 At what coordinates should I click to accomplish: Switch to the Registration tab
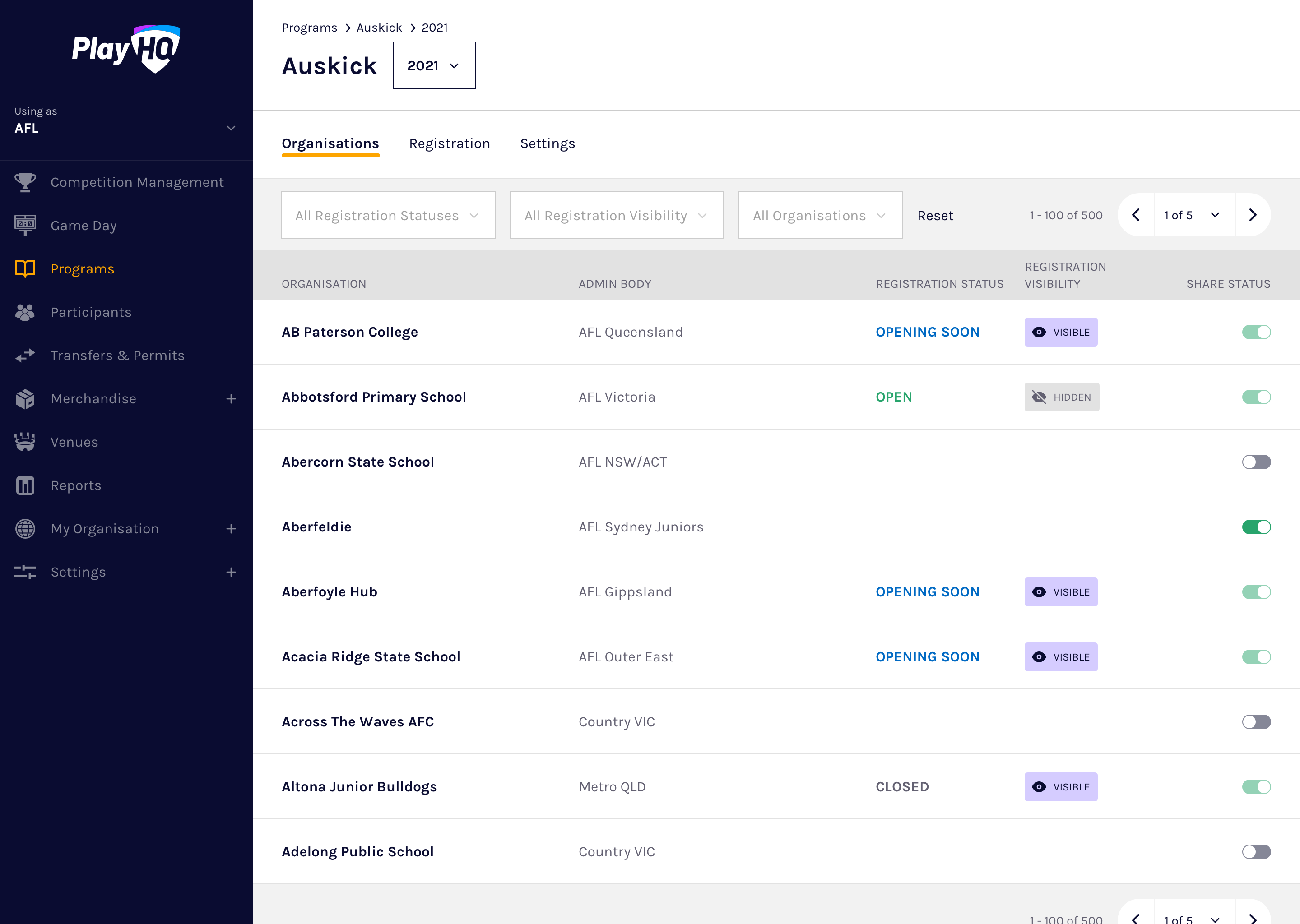point(449,143)
